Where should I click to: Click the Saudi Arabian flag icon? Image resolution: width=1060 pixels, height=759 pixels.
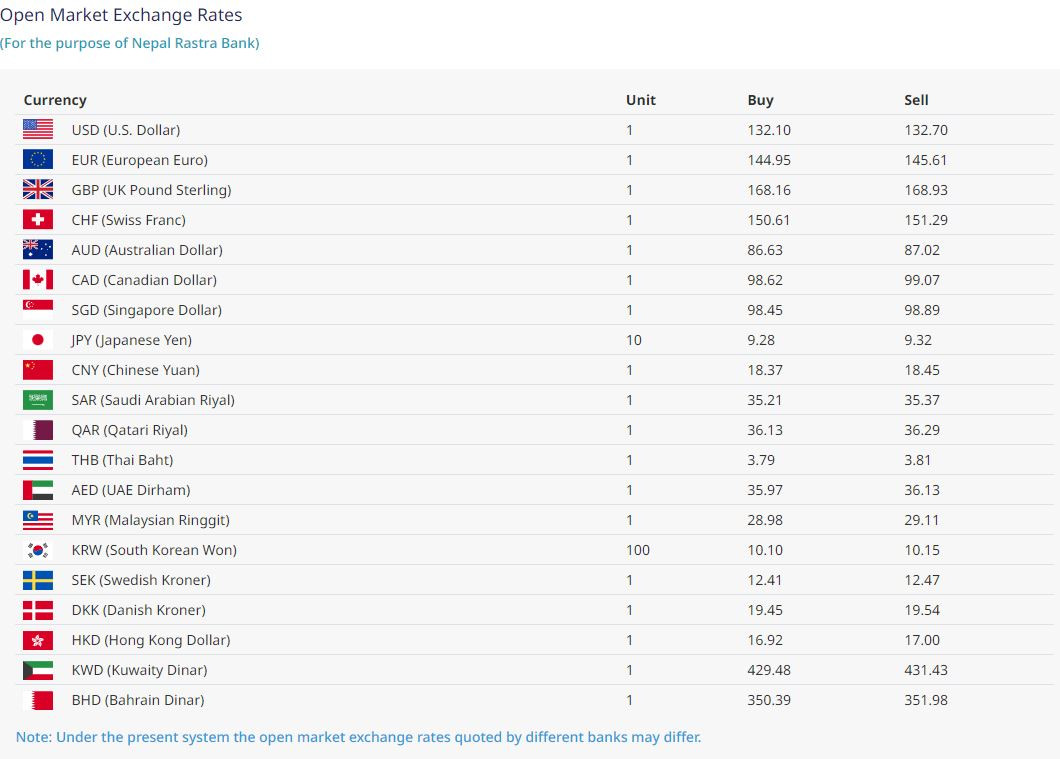pos(38,399)
